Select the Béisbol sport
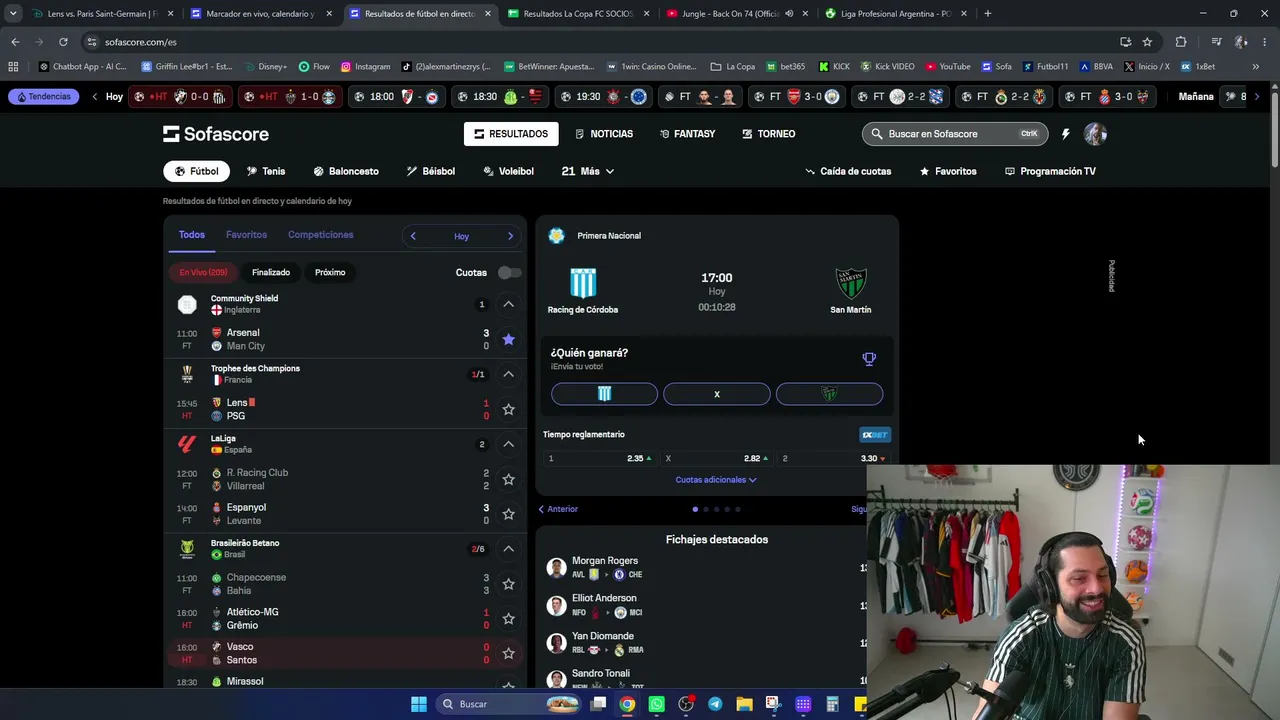This screenshot has height=720, width=1280. [431, 171]
